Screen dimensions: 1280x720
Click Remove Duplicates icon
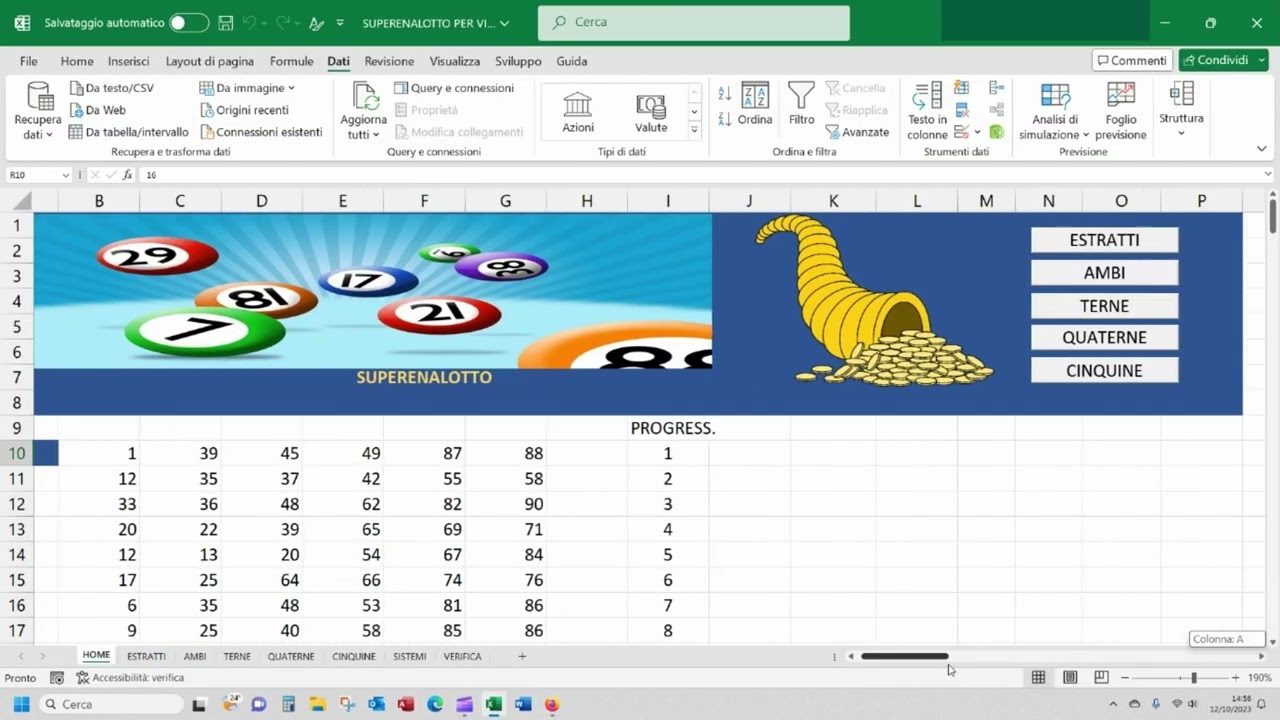[961, 110]
